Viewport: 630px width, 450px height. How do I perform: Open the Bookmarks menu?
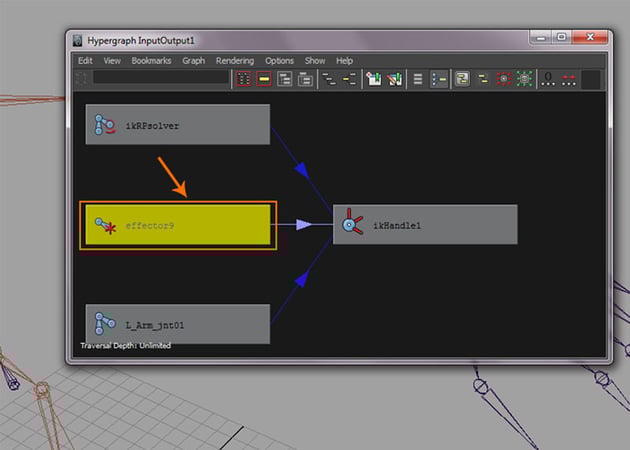(150, 61)
